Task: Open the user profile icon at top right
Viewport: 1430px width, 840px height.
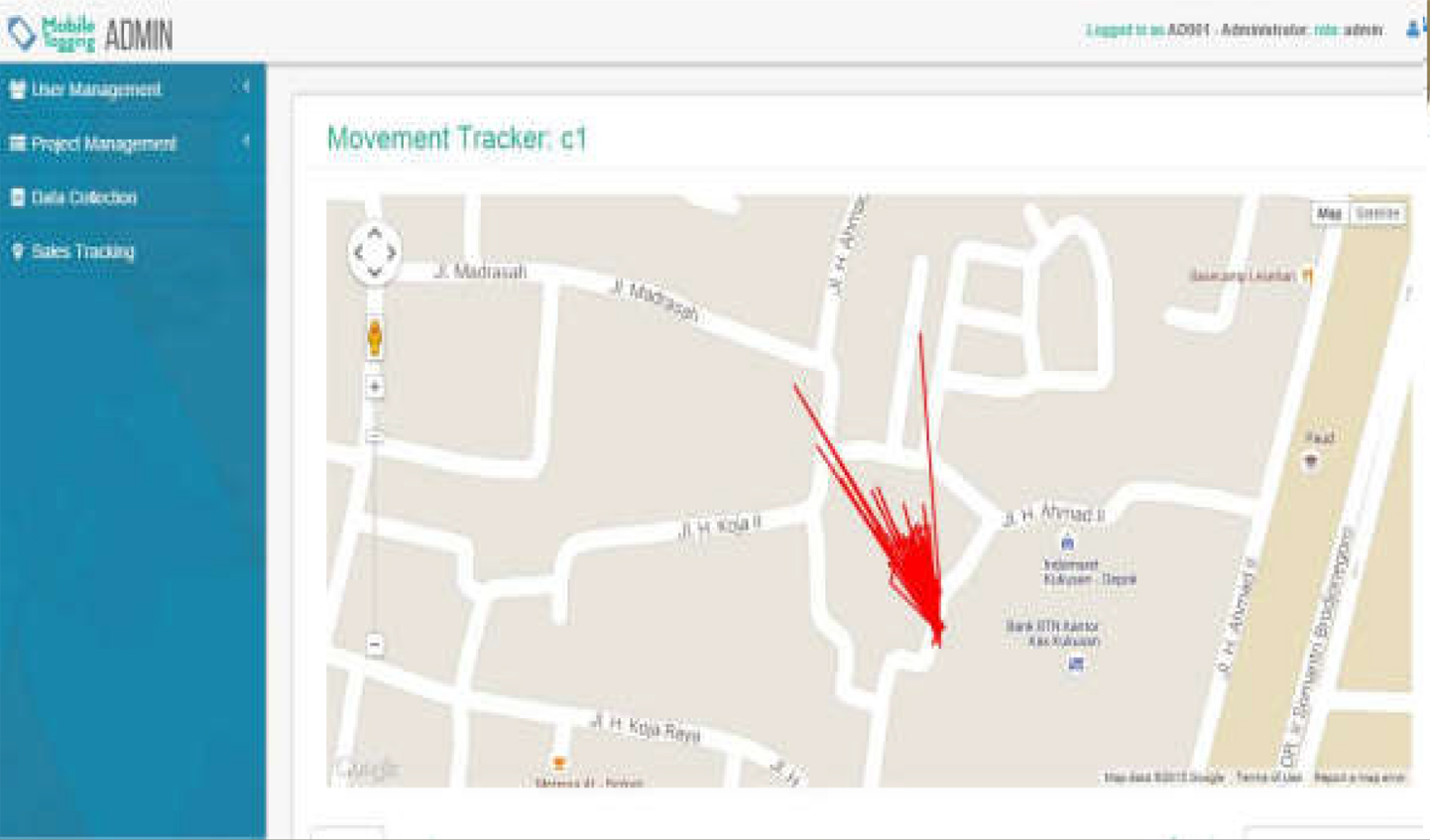Action: (x=1414, y=30)
